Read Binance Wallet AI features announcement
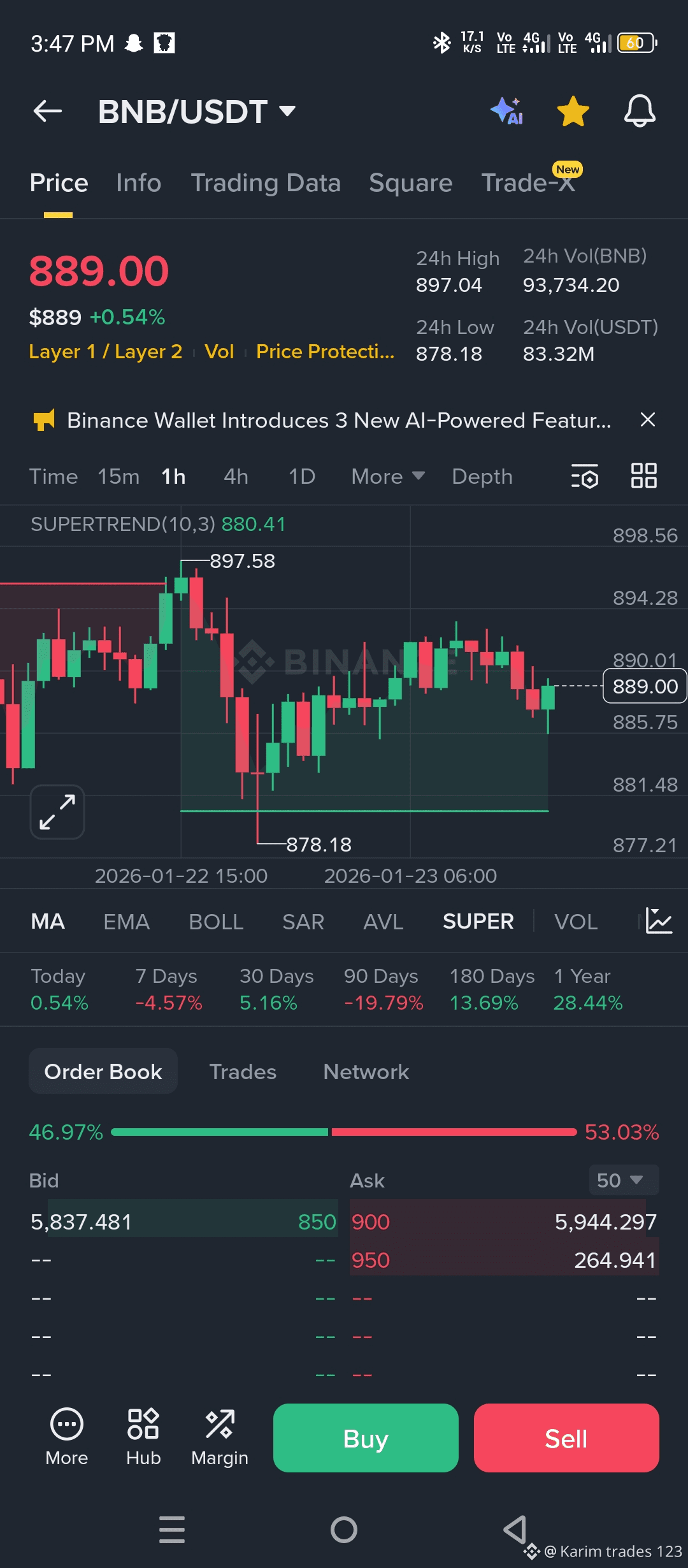 [339, 420]
